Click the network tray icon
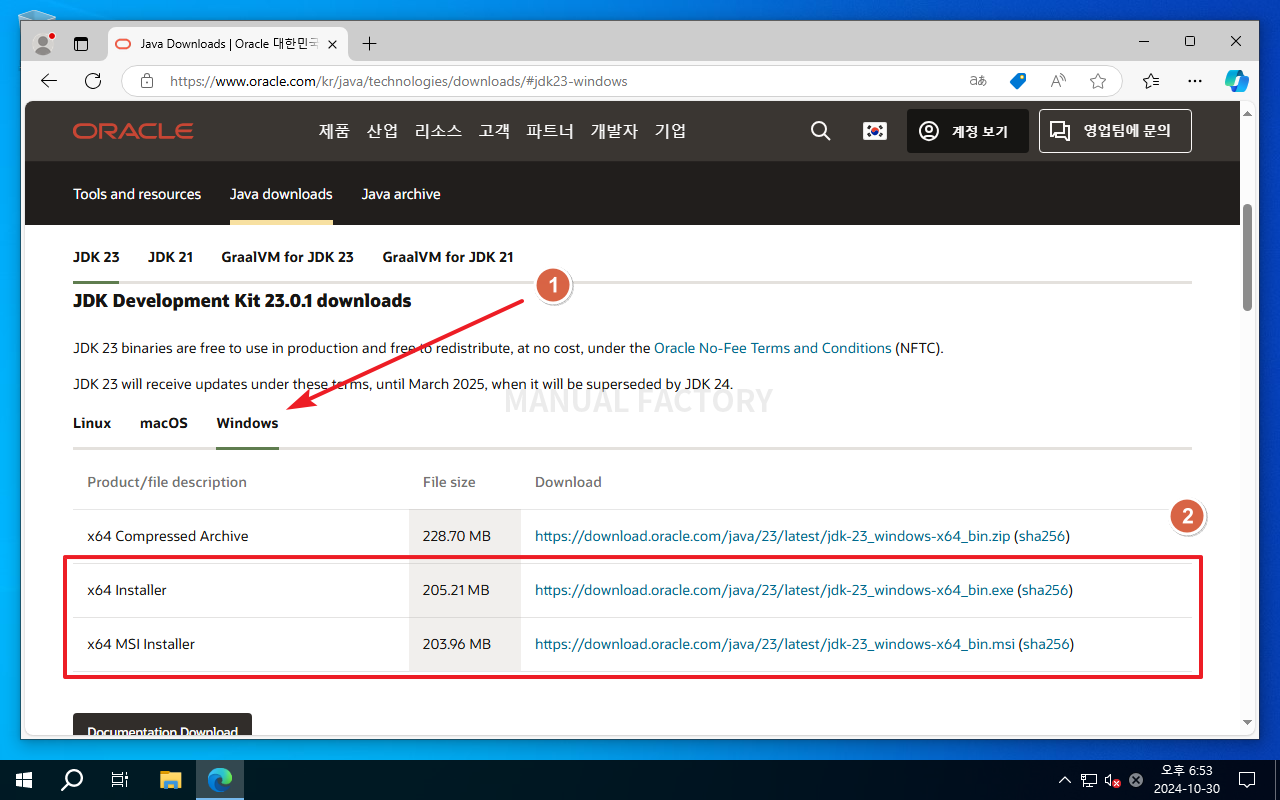This screenshot has height=800, width=1280. pyautogui.click(x=1088, y=779)
